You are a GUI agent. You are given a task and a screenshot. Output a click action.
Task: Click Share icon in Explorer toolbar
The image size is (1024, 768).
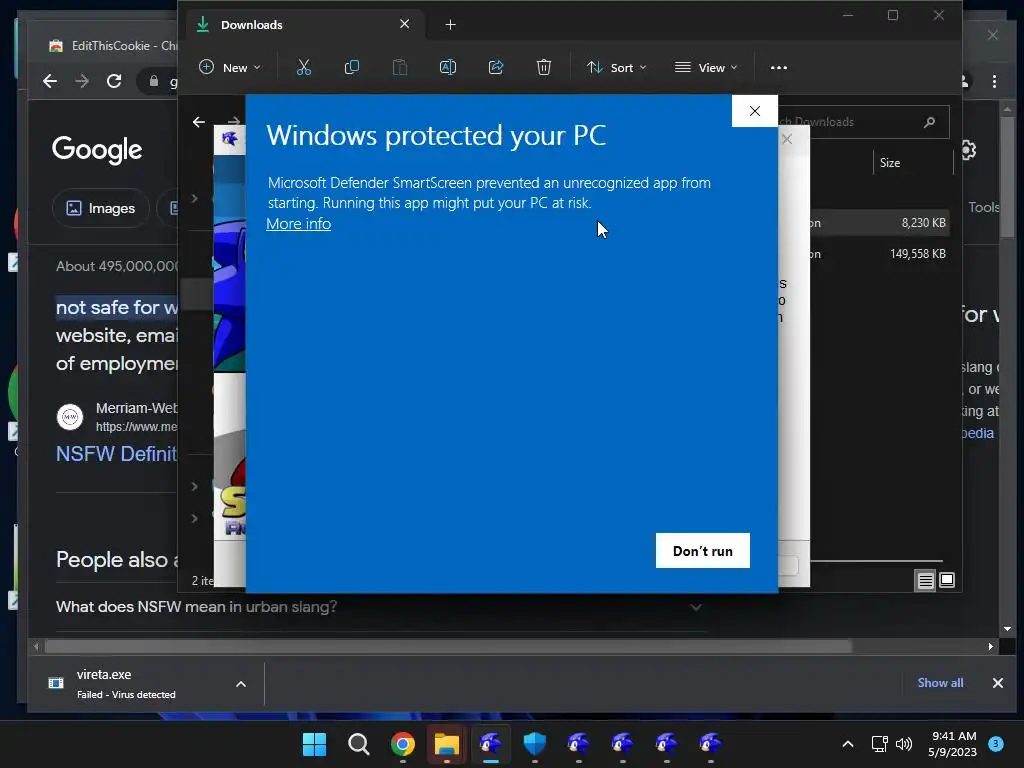(496, 67)
